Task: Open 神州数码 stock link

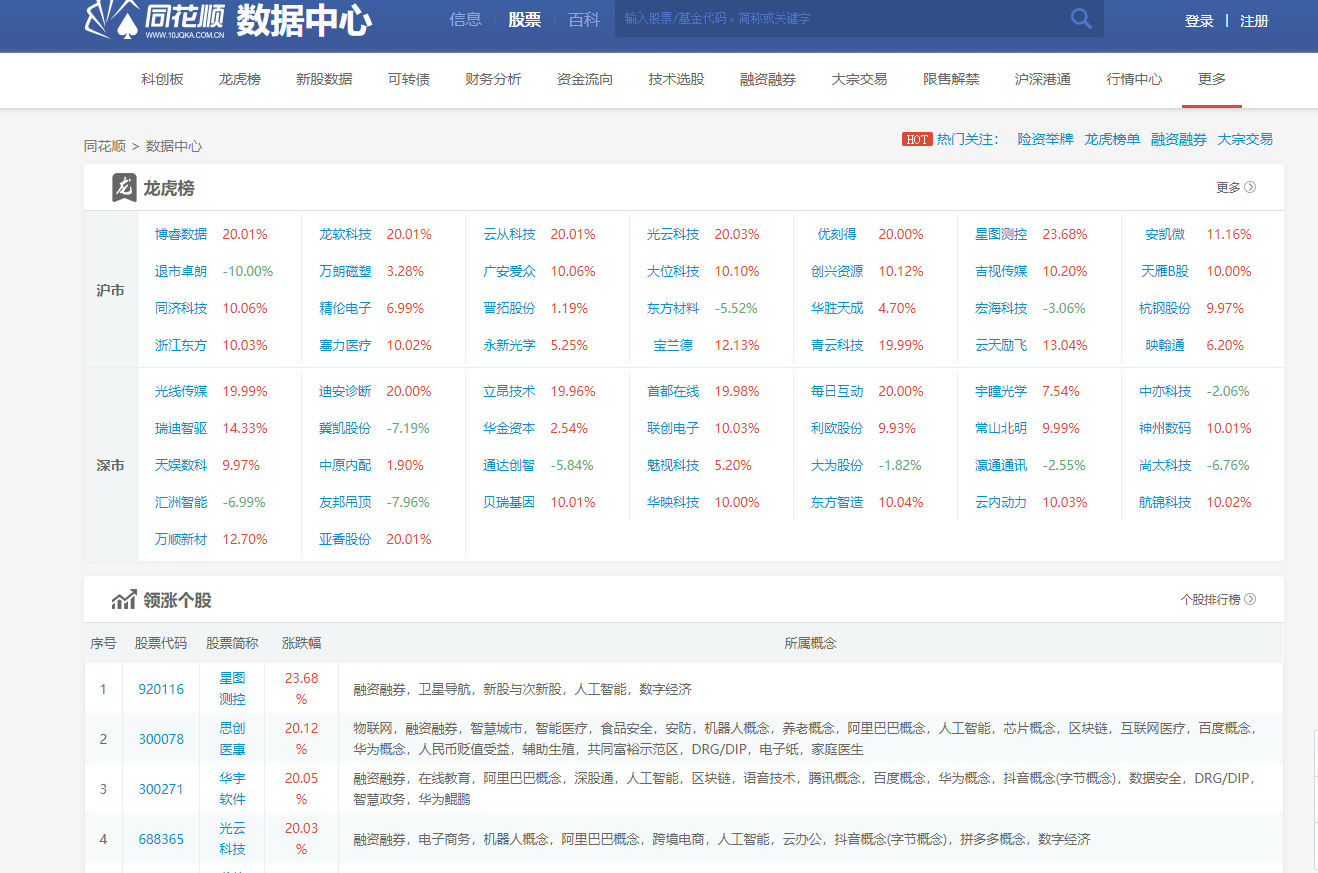Action: click(1165, 428)
